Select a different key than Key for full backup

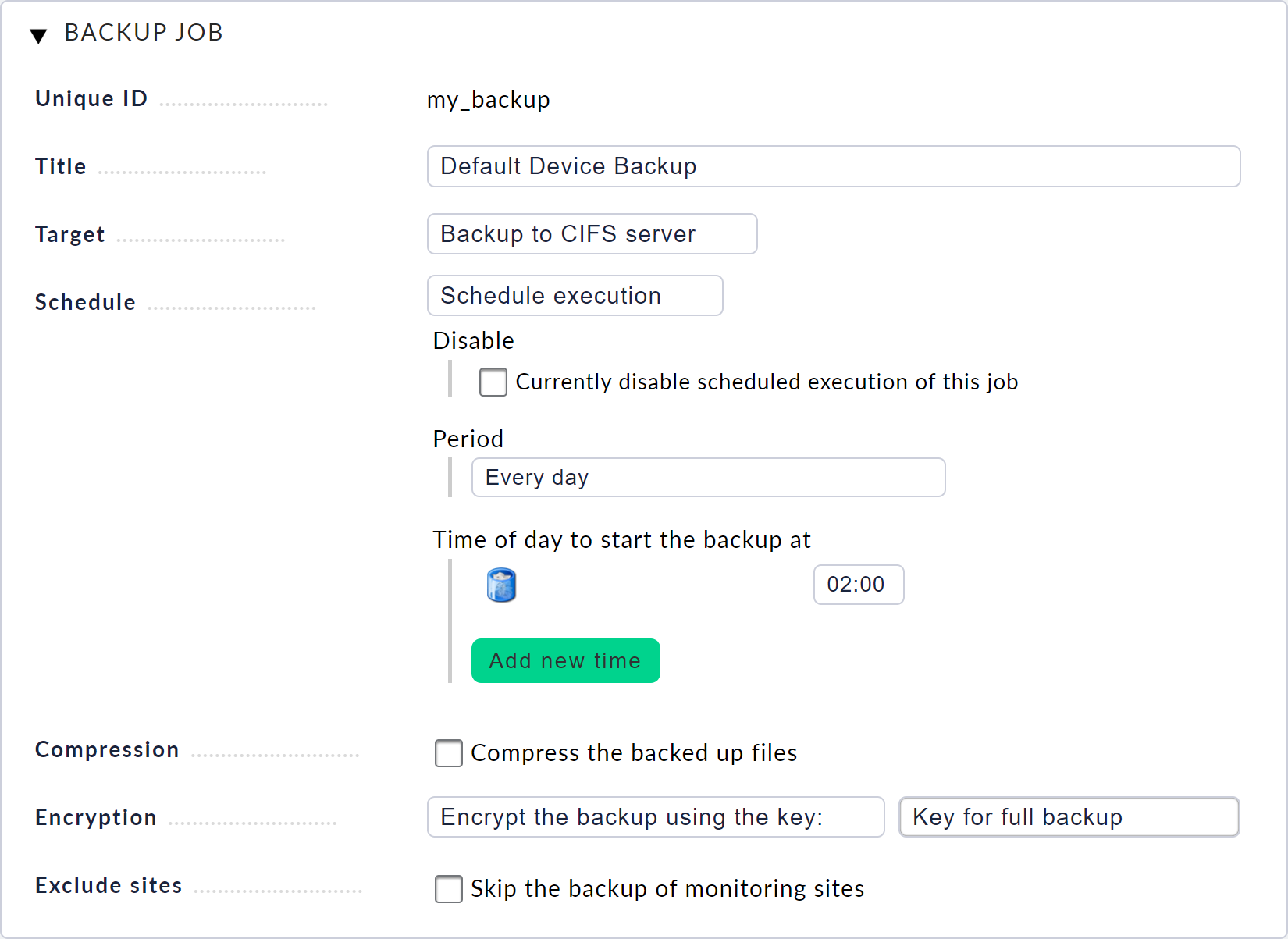1068,816
